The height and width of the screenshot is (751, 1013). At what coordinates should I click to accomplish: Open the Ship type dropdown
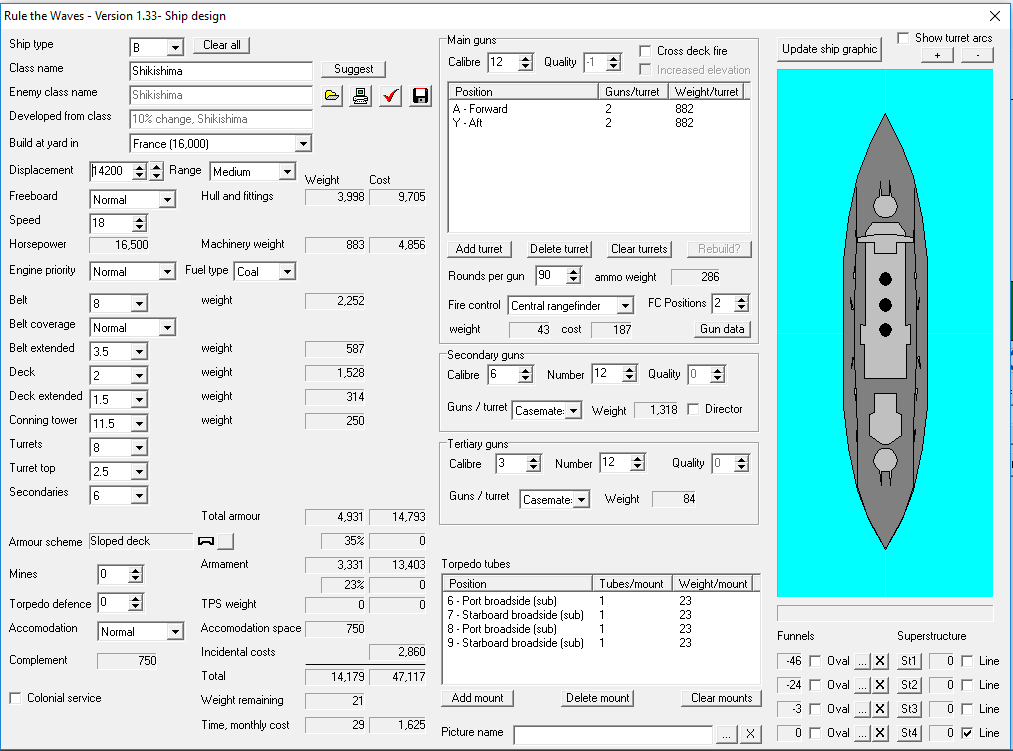pyautogui.click(x=175, y=48)
